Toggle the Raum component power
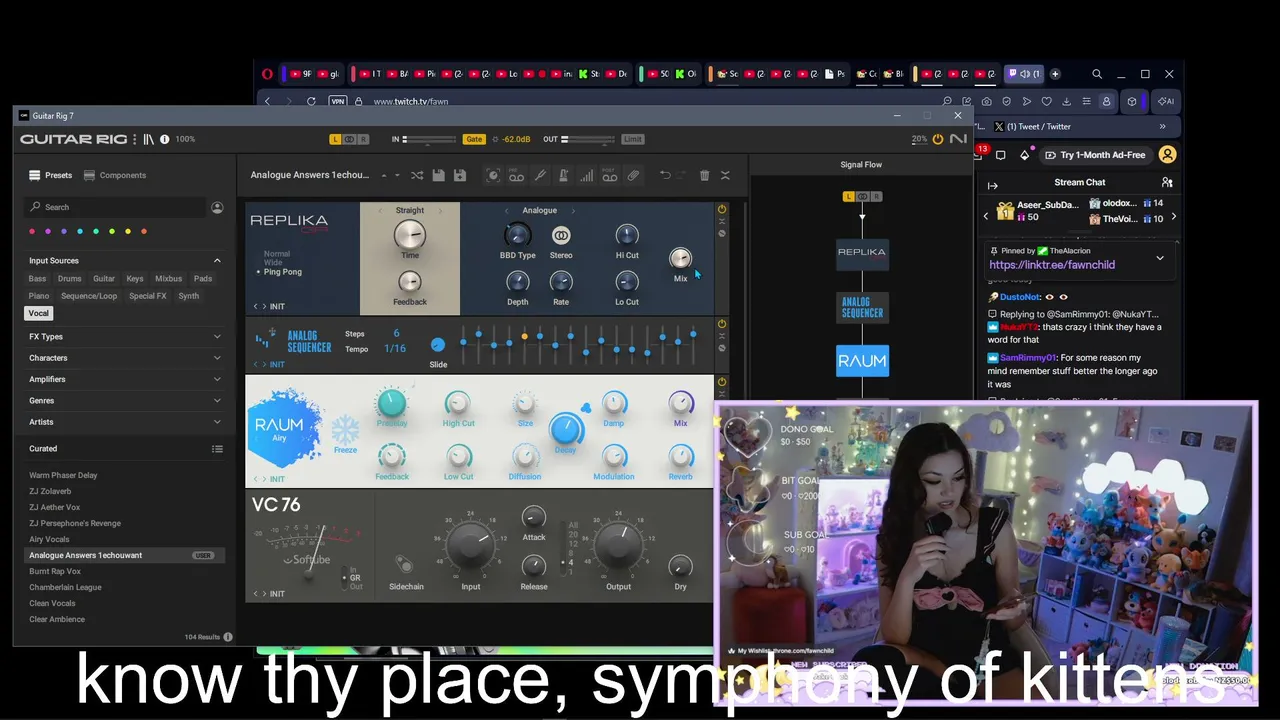This screenshot has height=720, width=1280. tap(722, 381)
